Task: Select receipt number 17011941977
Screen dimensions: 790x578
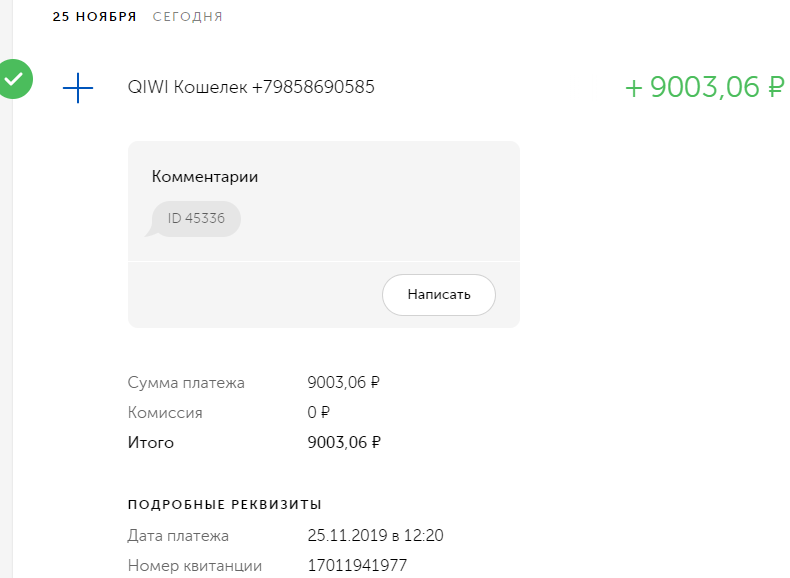Action: click(357, 566)
